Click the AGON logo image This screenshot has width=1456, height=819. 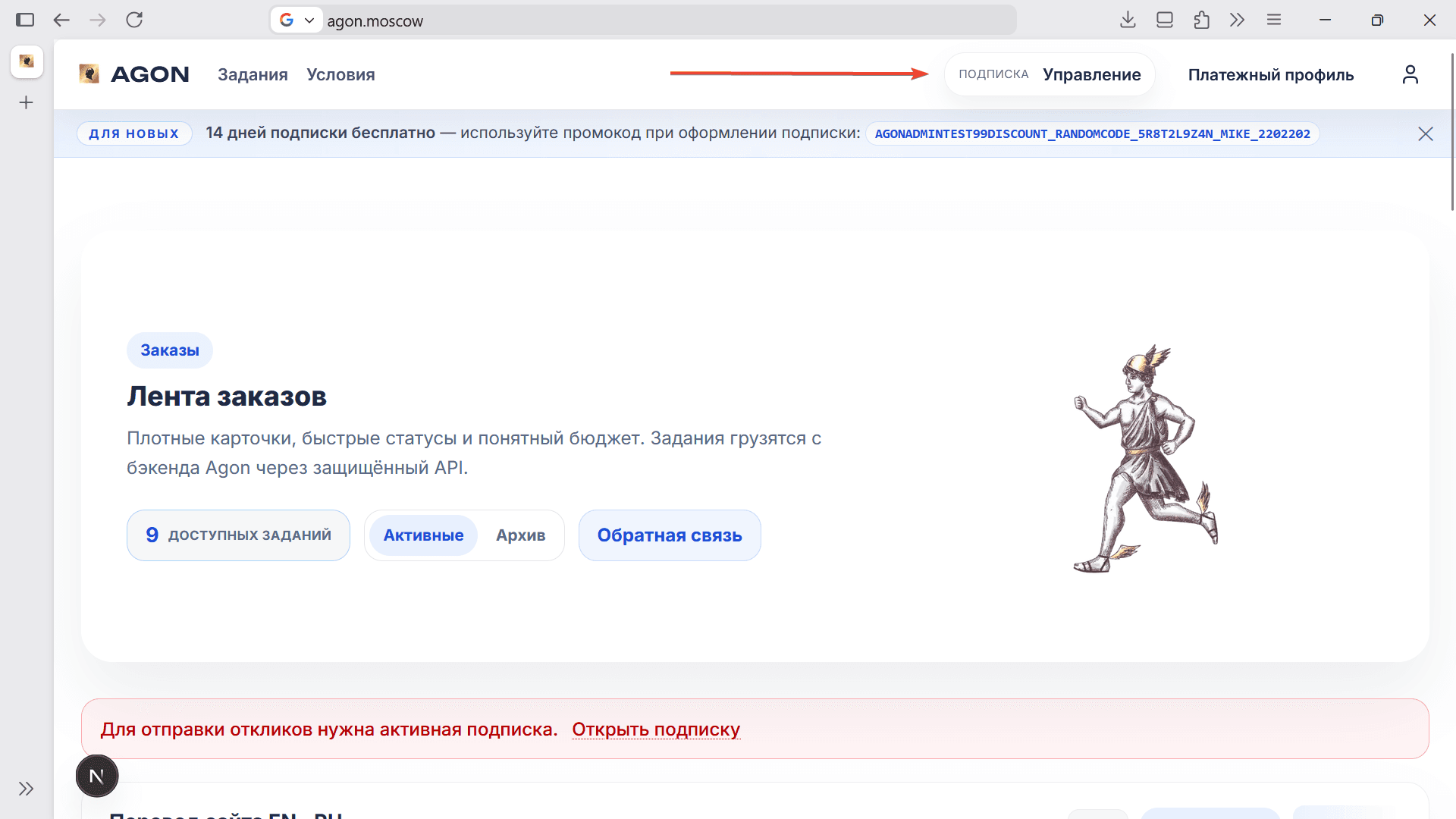click(x=89, y=74)
